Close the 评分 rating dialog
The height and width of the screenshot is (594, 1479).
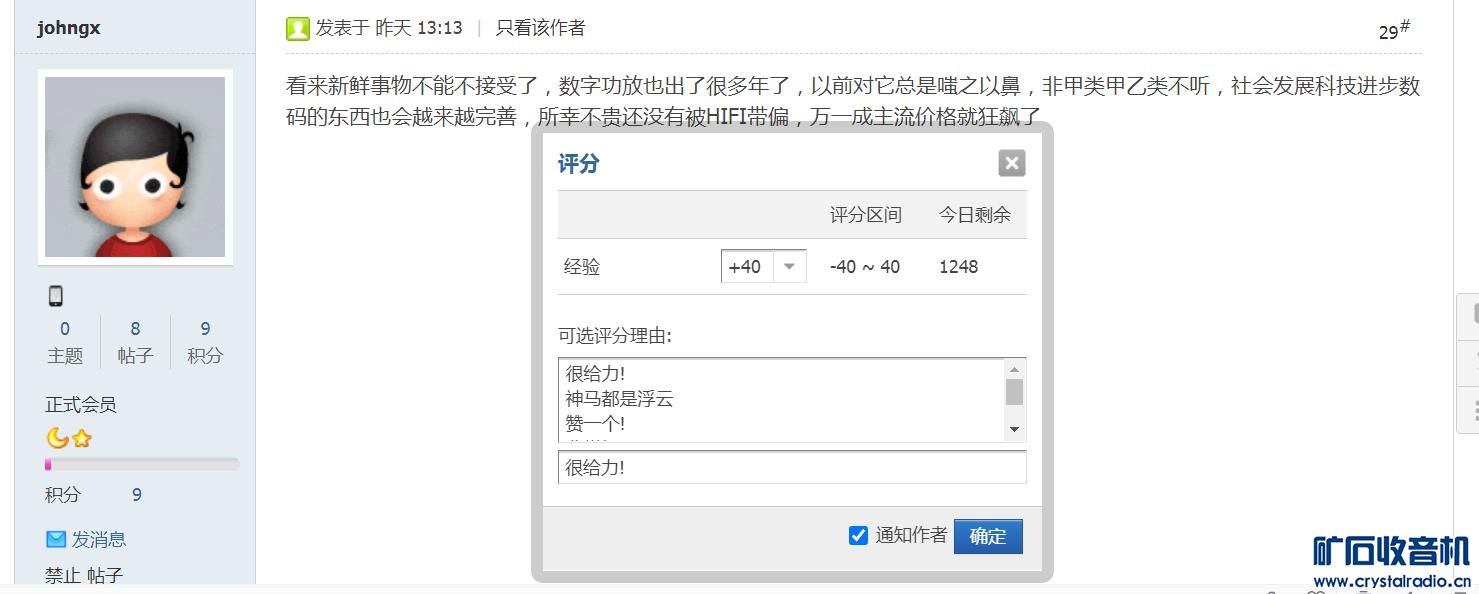pyautogui.click(x=1012, y=163)
